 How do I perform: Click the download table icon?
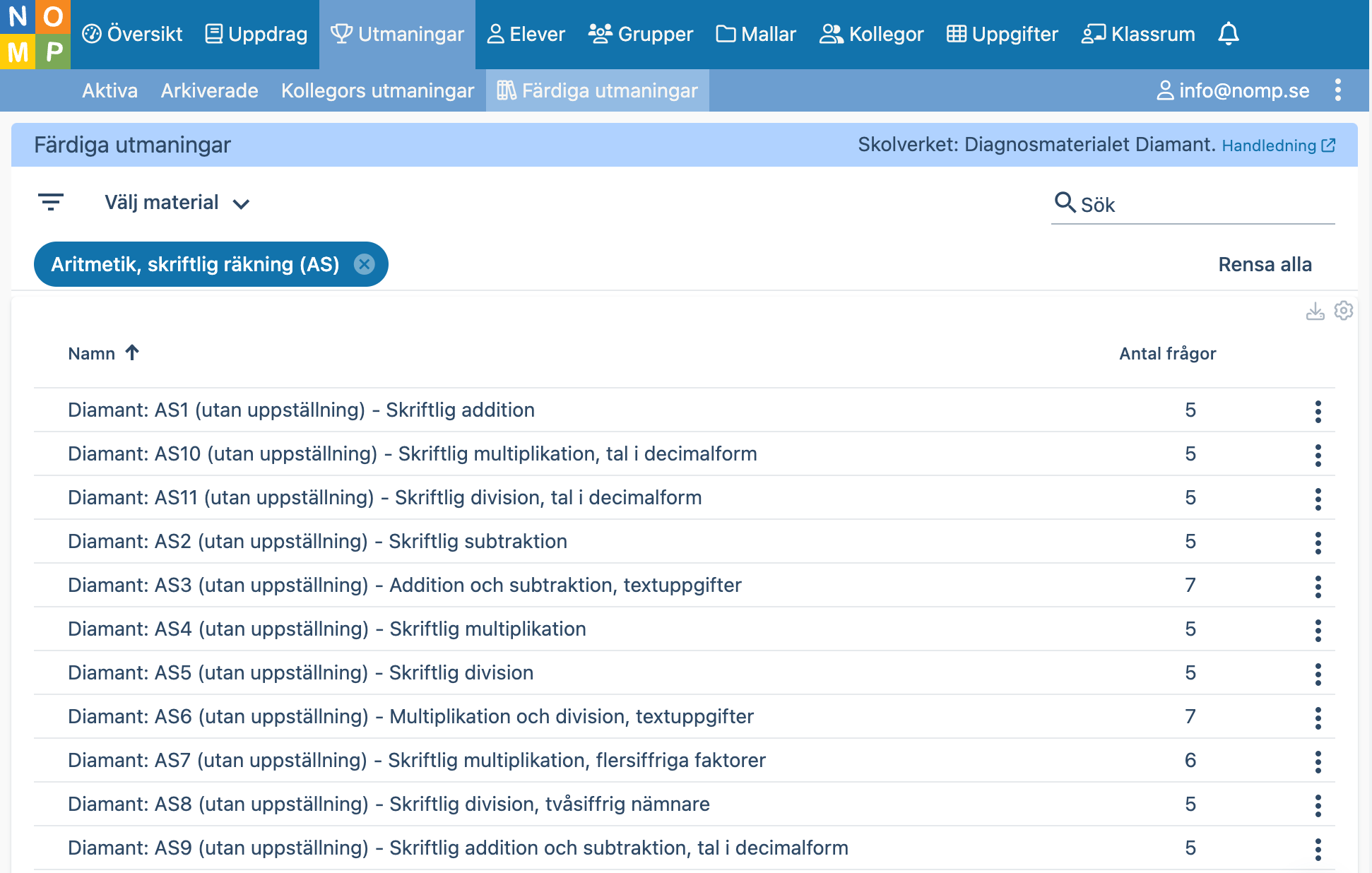pos(1315,311)
